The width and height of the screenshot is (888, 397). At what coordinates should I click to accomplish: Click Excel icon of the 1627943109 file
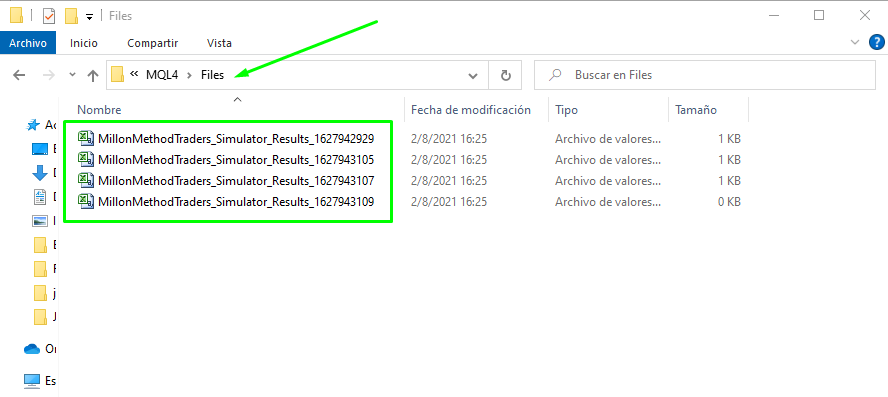click(86, 201)
